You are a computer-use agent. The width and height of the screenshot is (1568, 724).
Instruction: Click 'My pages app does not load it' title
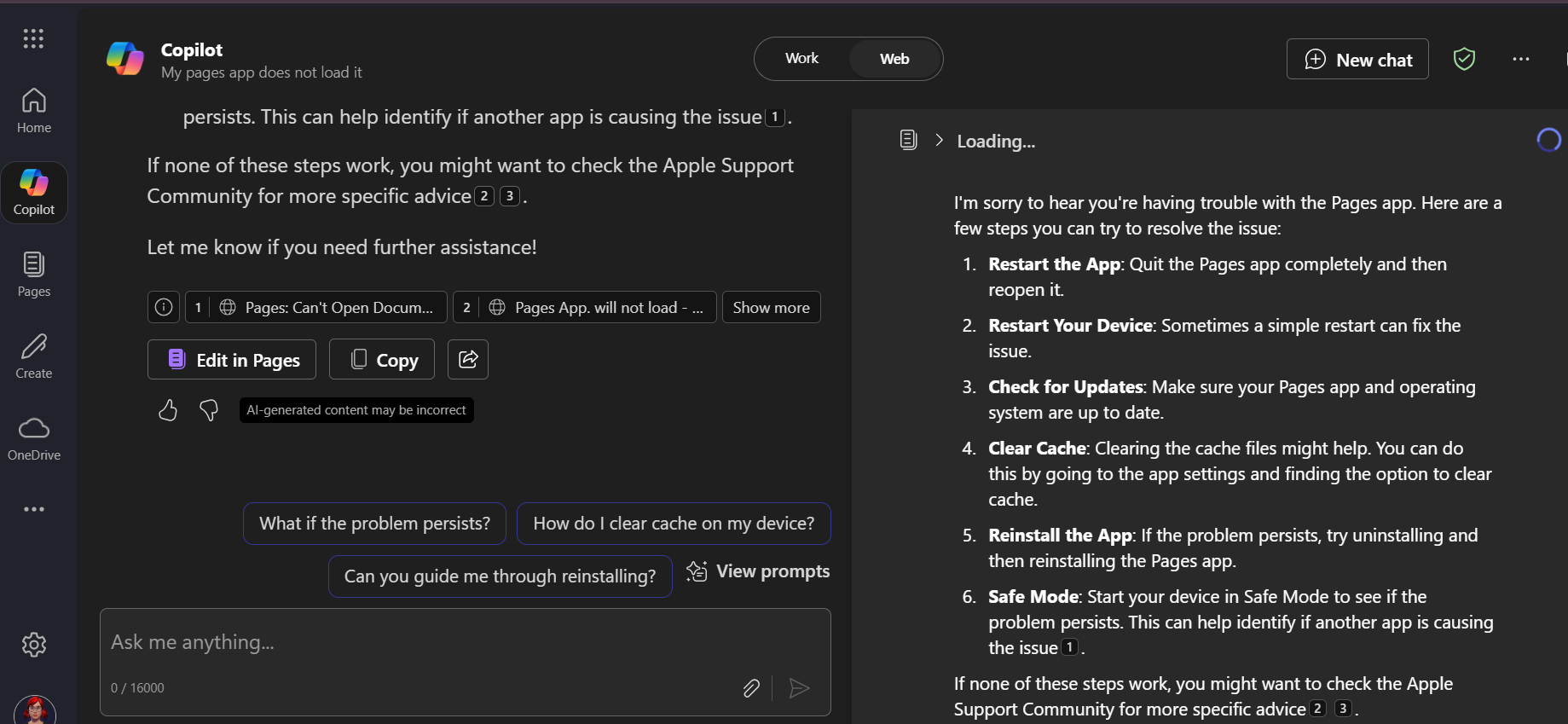click(x=262, y=72)
